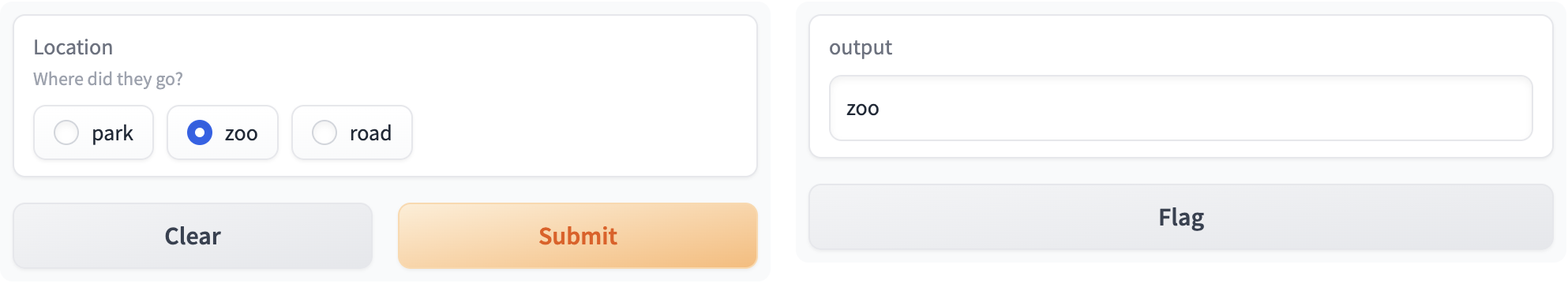Click the empty circle beside road
Viewport: 1568px width, 287px height.
324,132
